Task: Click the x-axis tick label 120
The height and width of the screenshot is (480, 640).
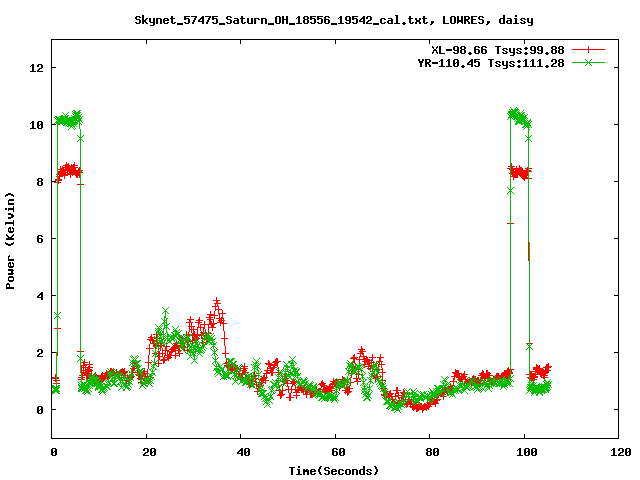Action: click(621, 452)
